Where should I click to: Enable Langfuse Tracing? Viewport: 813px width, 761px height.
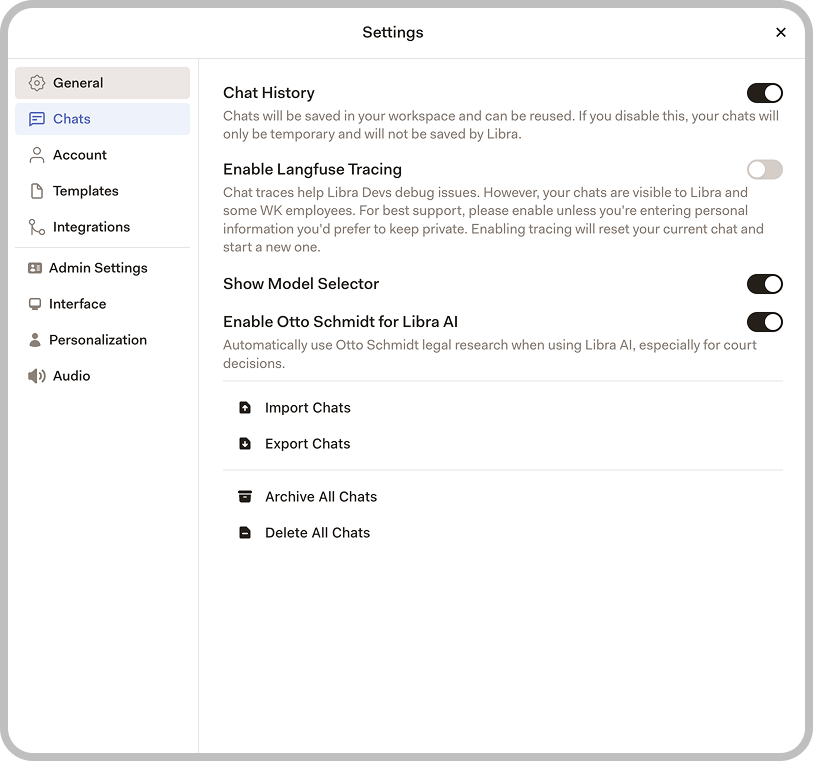764,170
